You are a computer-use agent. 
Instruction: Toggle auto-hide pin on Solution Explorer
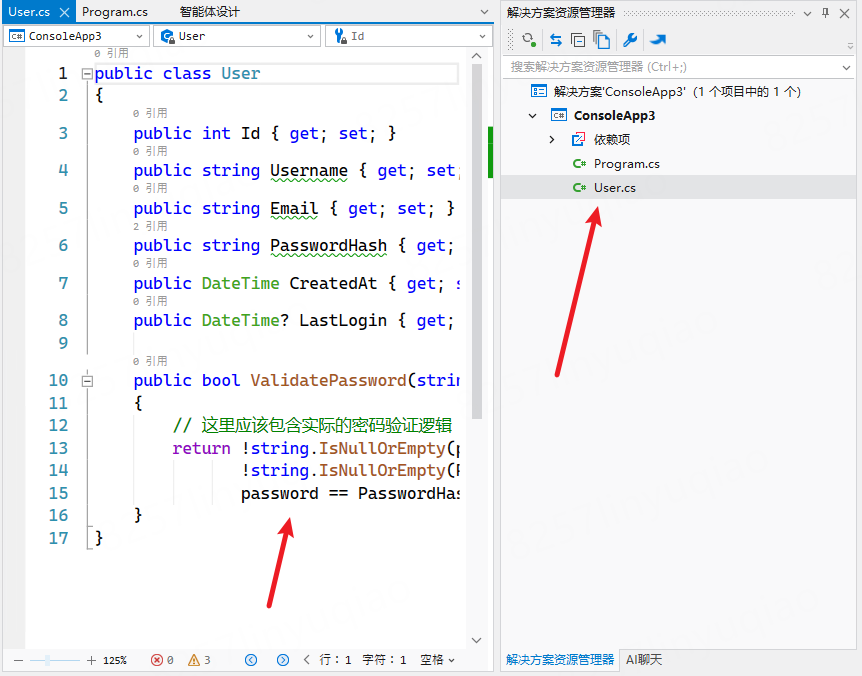[825, 13]
